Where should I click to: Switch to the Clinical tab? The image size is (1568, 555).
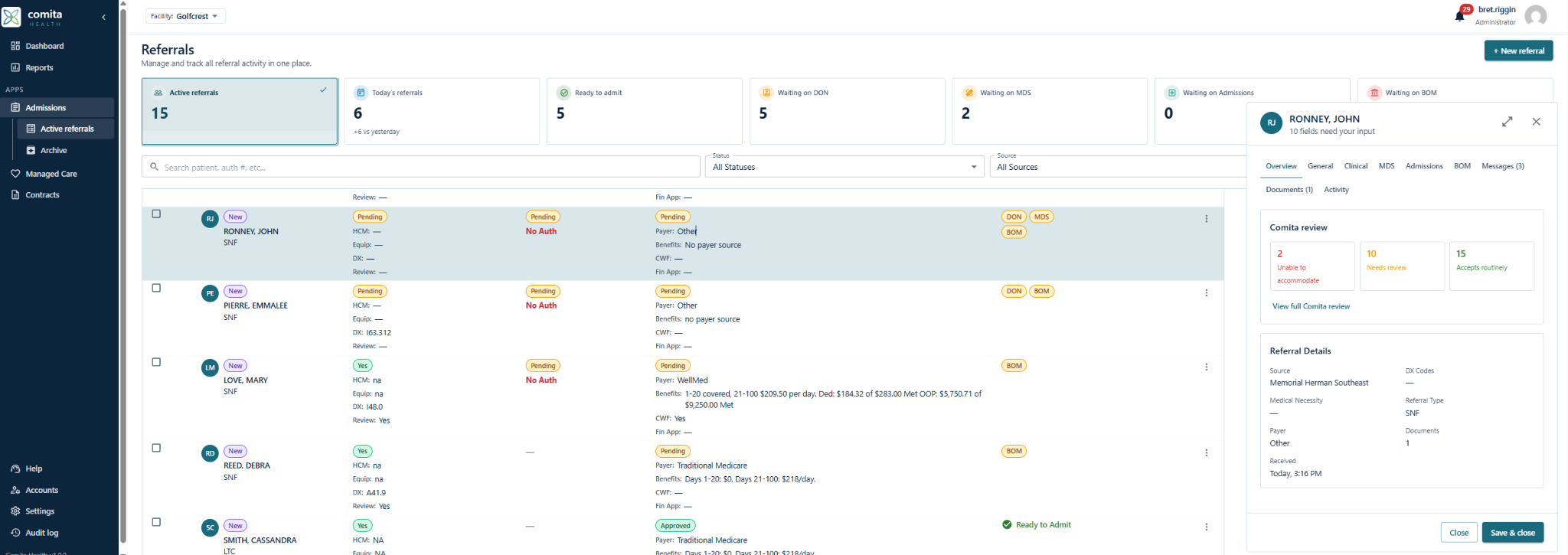coord(1356,166)
